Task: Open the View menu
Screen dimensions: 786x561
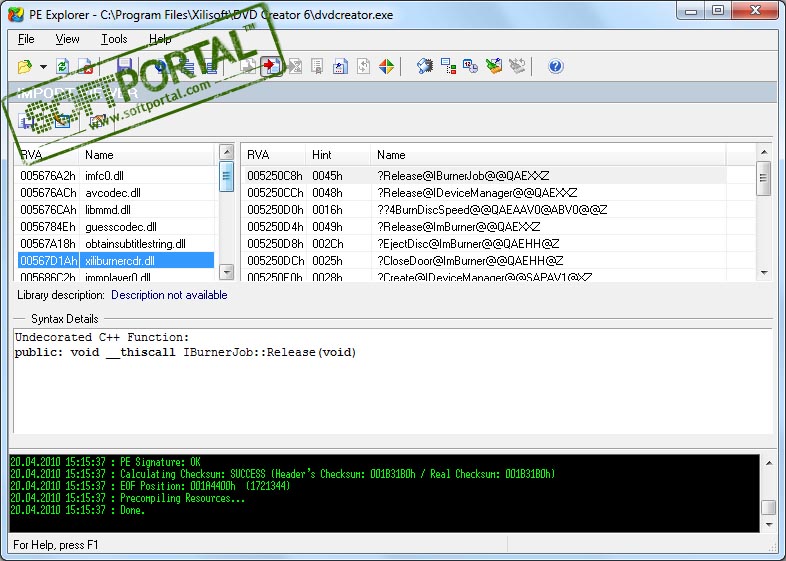Action: [67, 39]
